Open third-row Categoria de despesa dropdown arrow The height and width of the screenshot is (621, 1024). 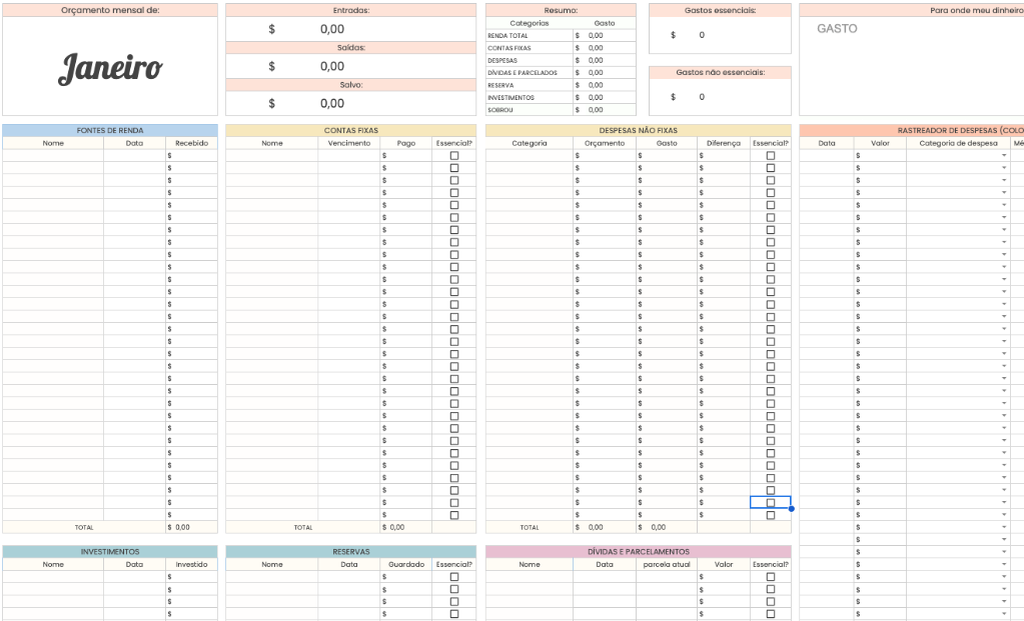pos(1004,181)
